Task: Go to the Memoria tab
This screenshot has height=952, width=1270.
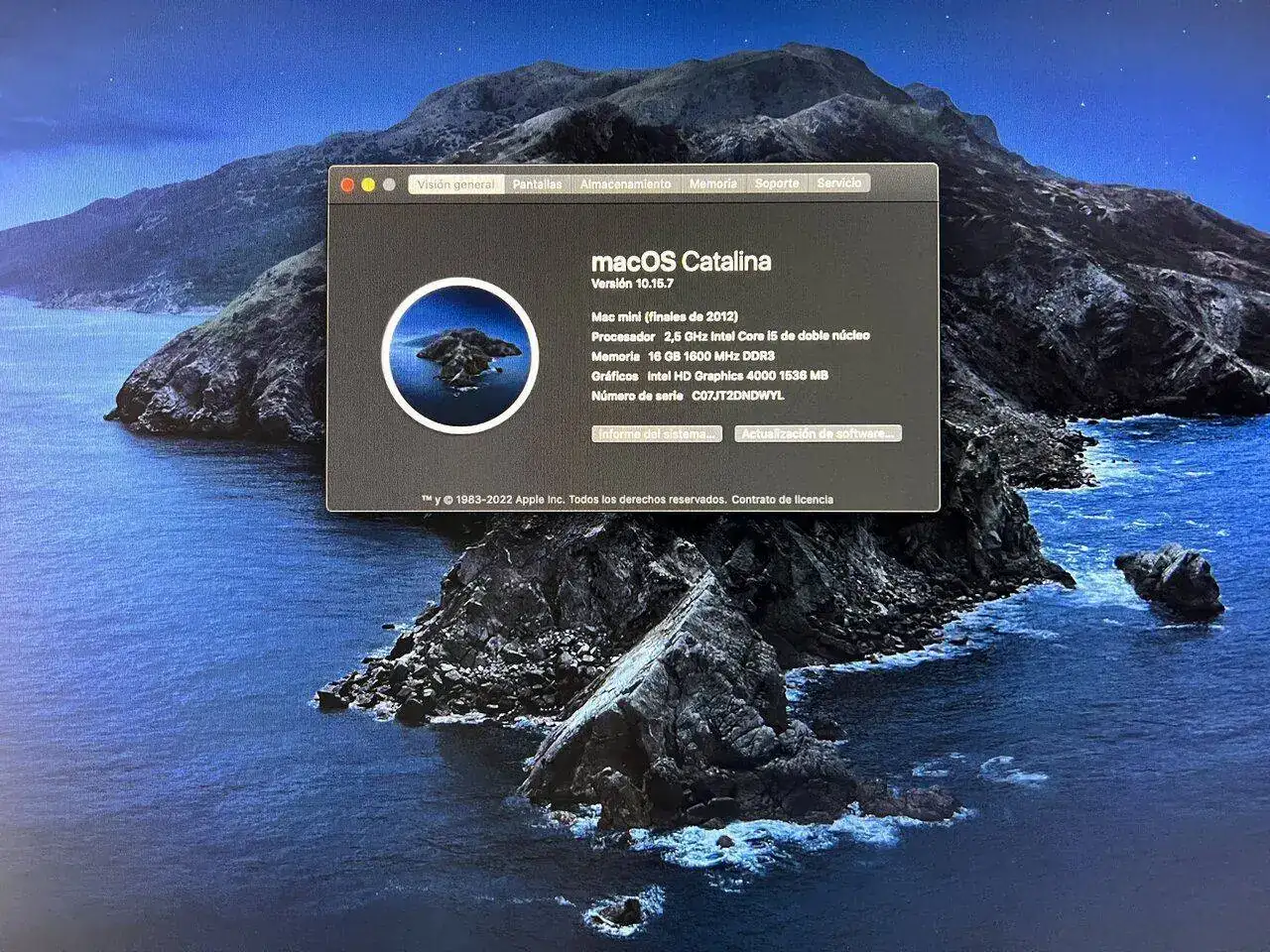Action: (x=712, y=184)
